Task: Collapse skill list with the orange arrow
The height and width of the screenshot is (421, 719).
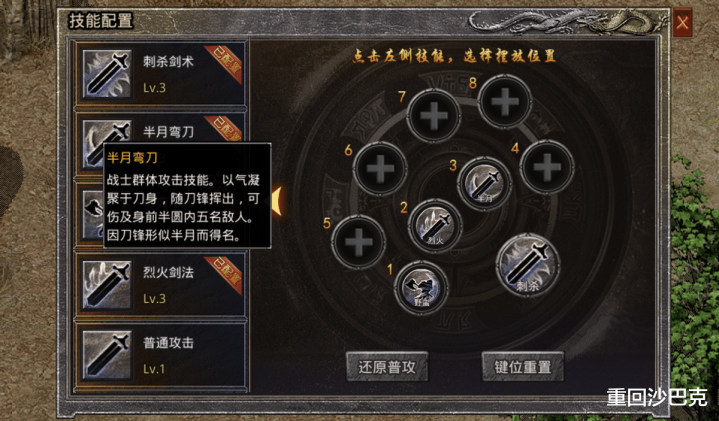Action: pos(277,201)
